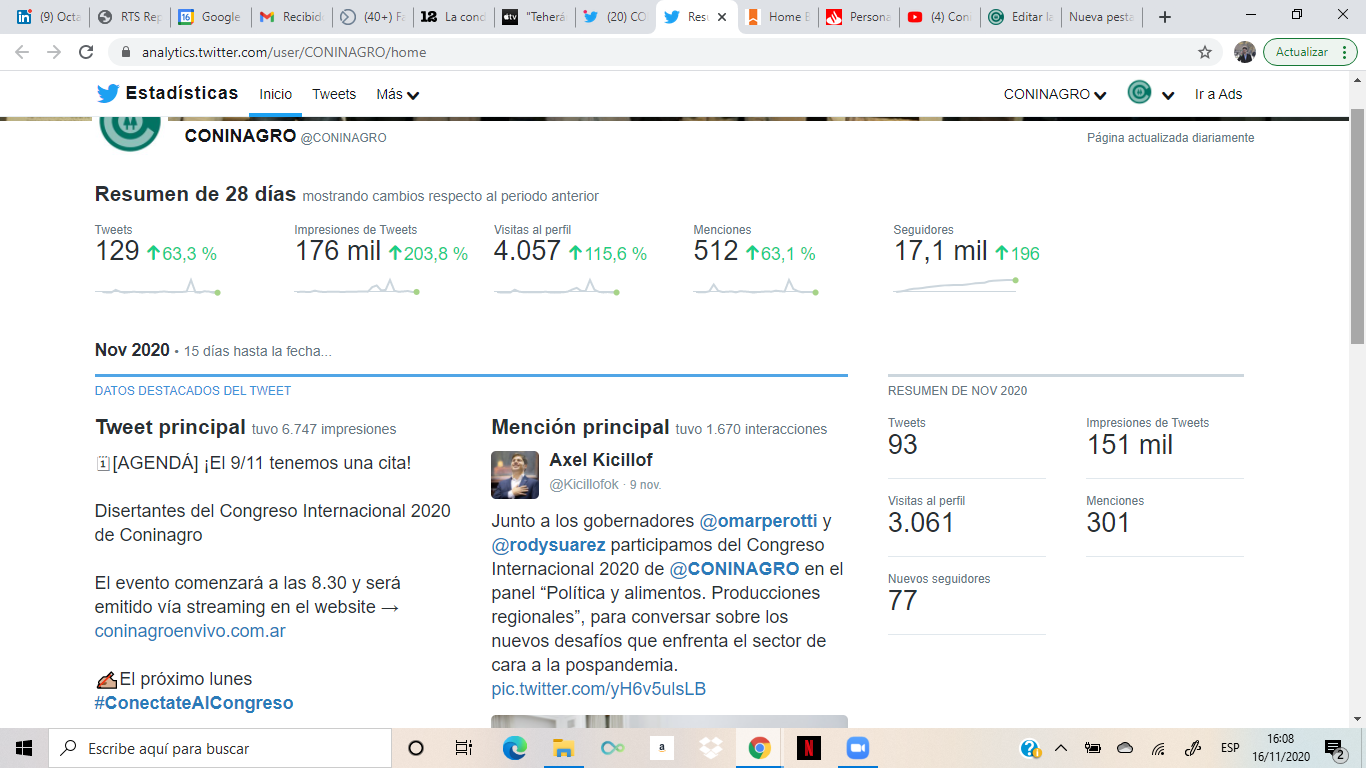The width and height of the screenshot is (1366, 768).
Task: Click the #ConectateAlCongreso hashtag
Action: (x=194, y=703)
